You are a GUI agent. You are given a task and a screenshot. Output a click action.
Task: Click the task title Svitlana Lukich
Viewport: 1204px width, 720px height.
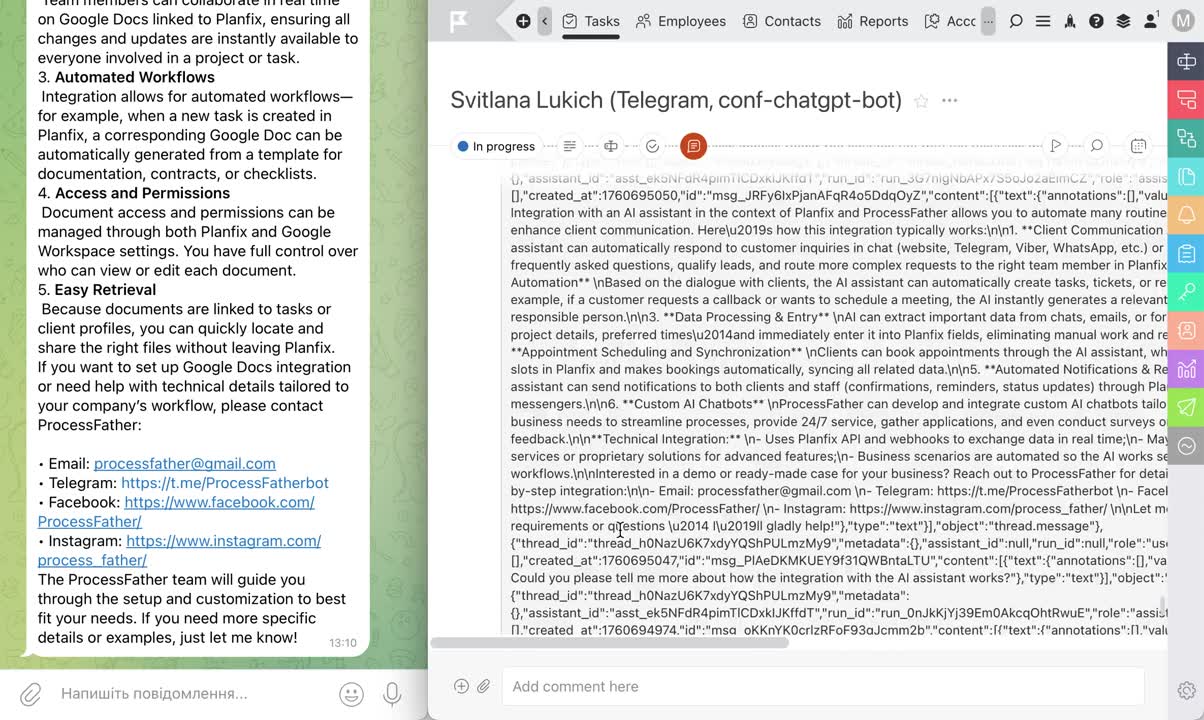(x=676, y=100)
